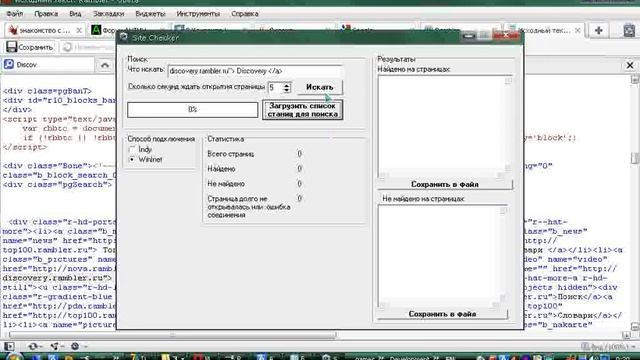Click 'Сохранить в файл' under not-found pages list
This screenshot has height=360, width=640.
442,314
